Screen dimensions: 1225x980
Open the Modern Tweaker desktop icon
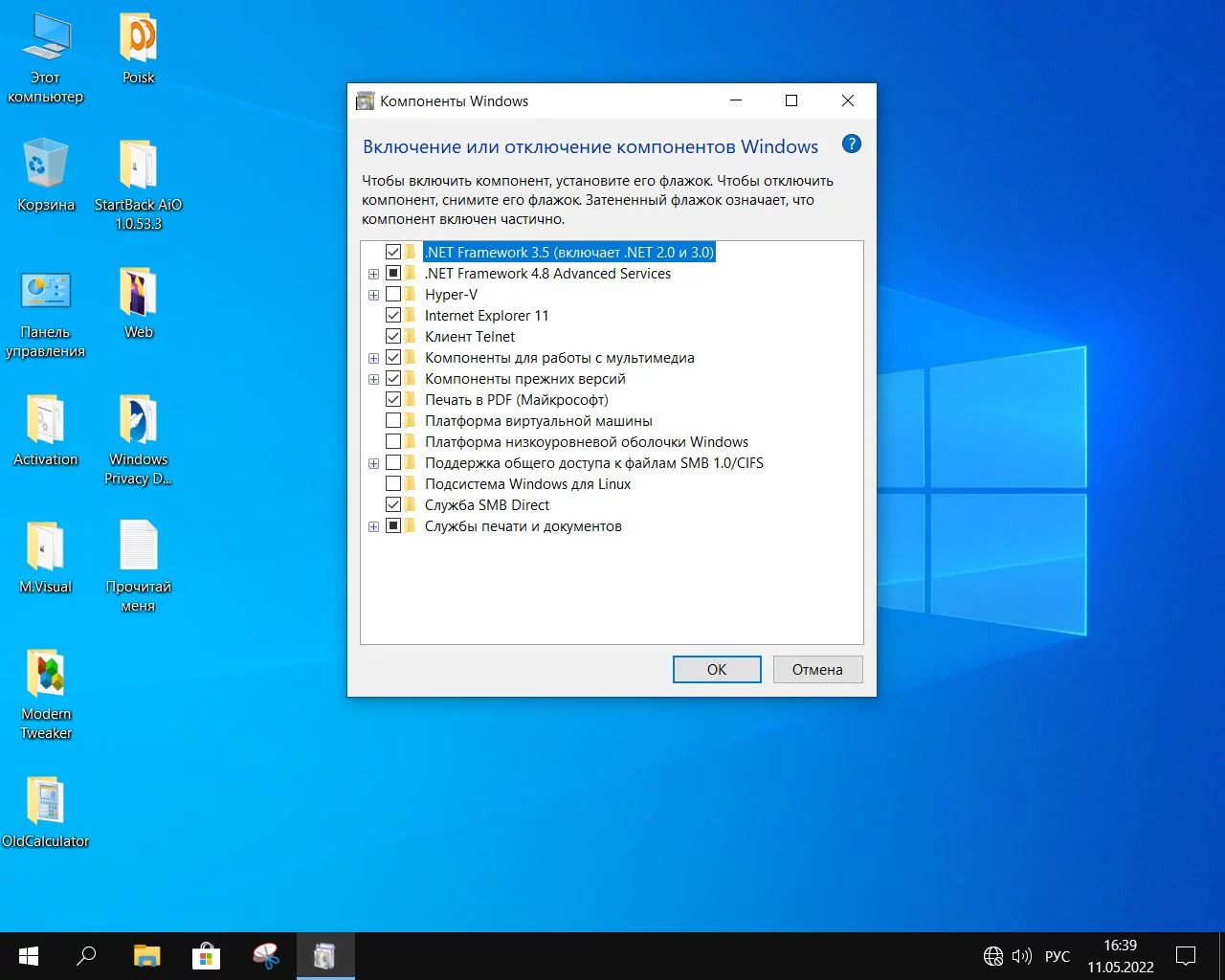46,674
